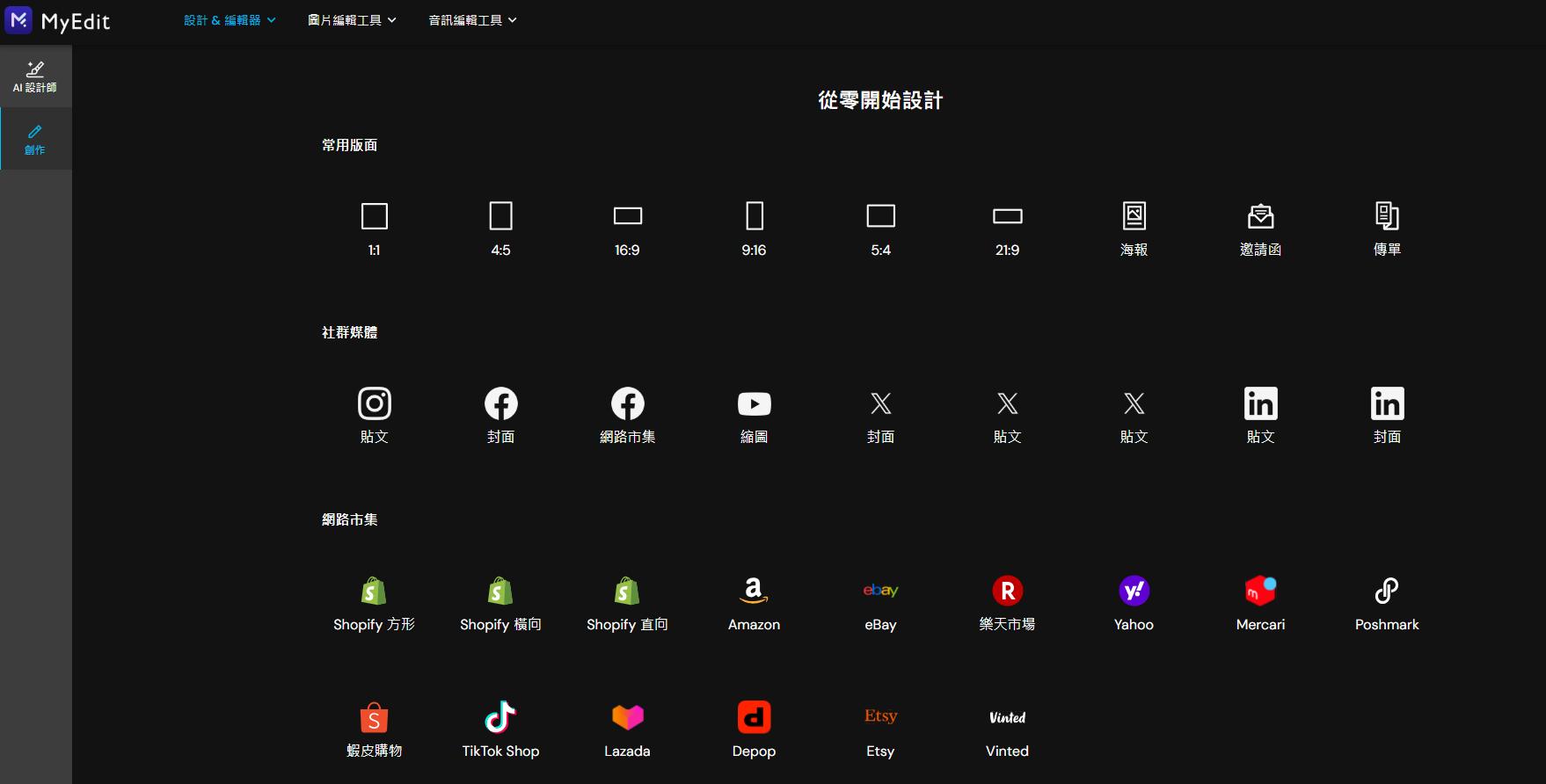
Task: Pick the Yahoo marketplace image size
Action: pyautogui.click(x=1134, y=604)
